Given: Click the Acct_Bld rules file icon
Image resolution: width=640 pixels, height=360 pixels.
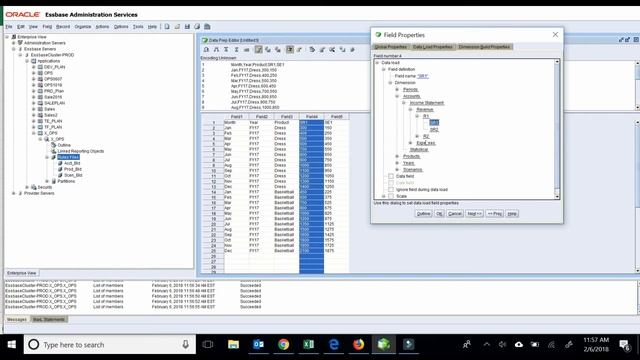Looking at the screenshot, I should 60,163.
